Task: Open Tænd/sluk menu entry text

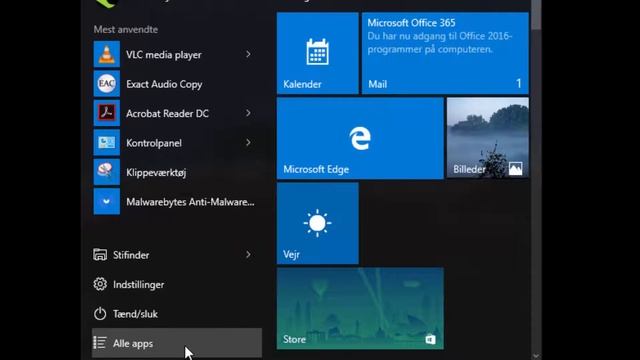Action: pos(135,314)
